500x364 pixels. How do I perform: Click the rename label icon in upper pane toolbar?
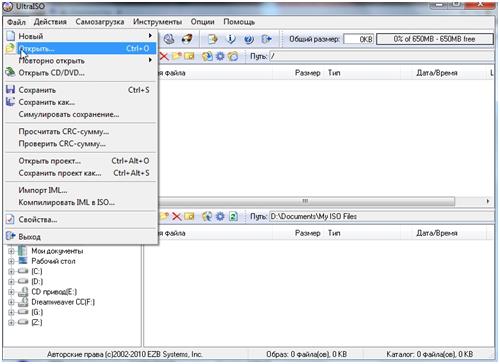189,56
